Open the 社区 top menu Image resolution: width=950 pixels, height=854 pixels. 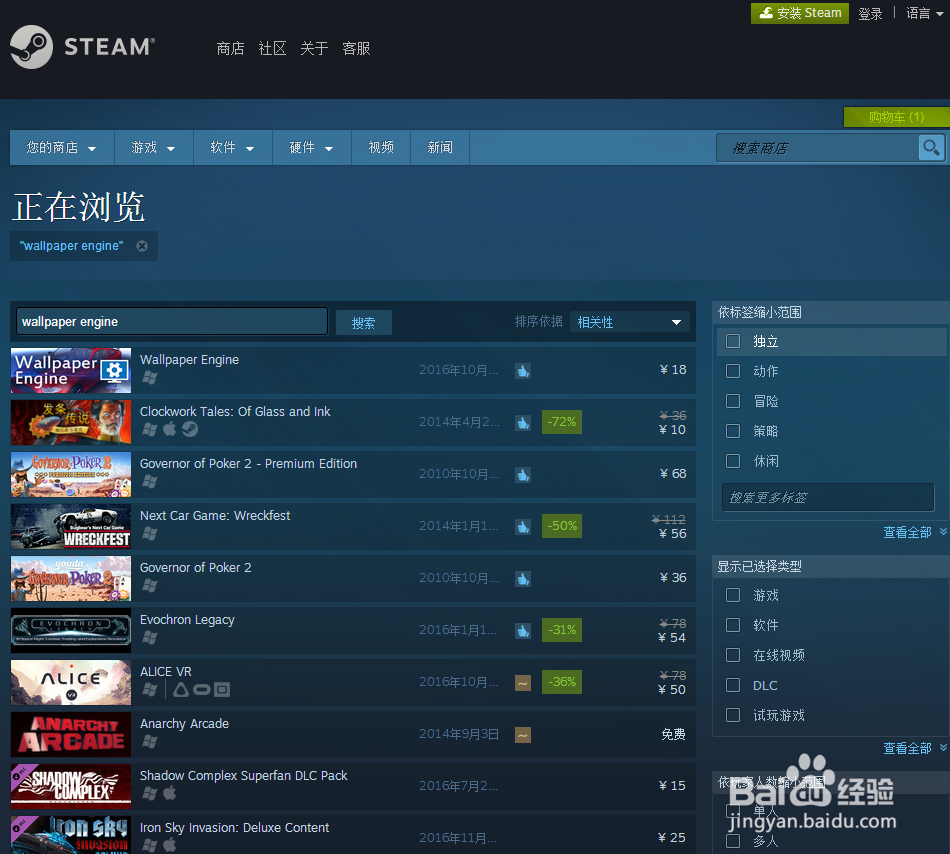272,48
